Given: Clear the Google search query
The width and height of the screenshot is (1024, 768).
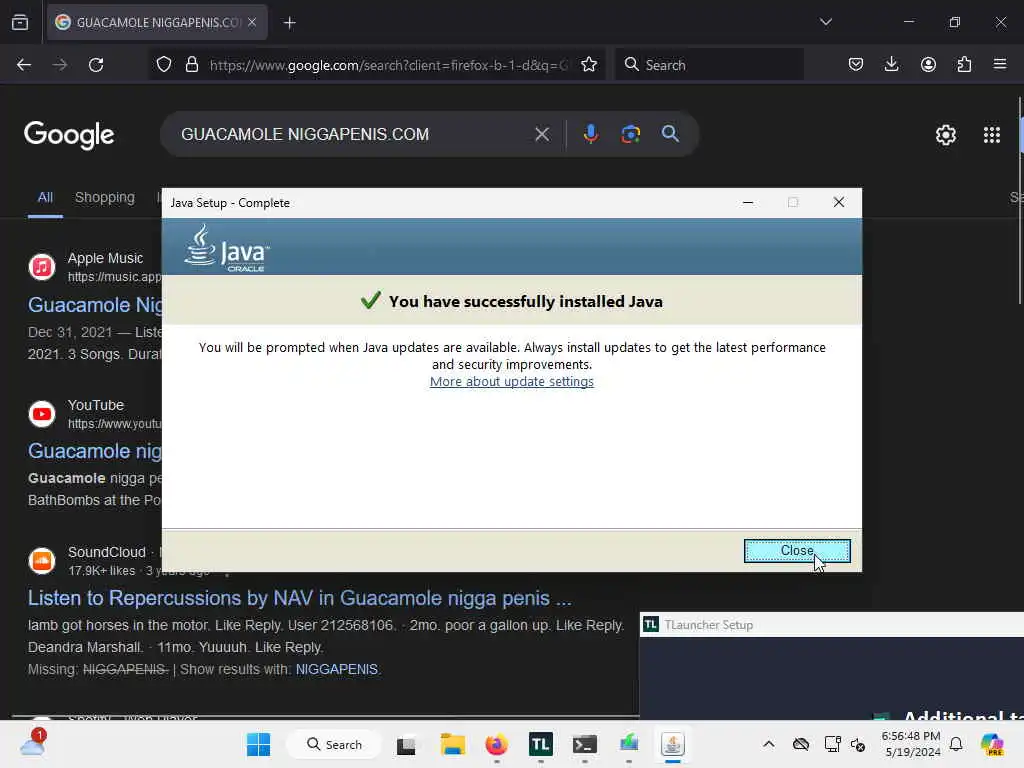Looking at the screenshot, I should (x=542, y=134).
